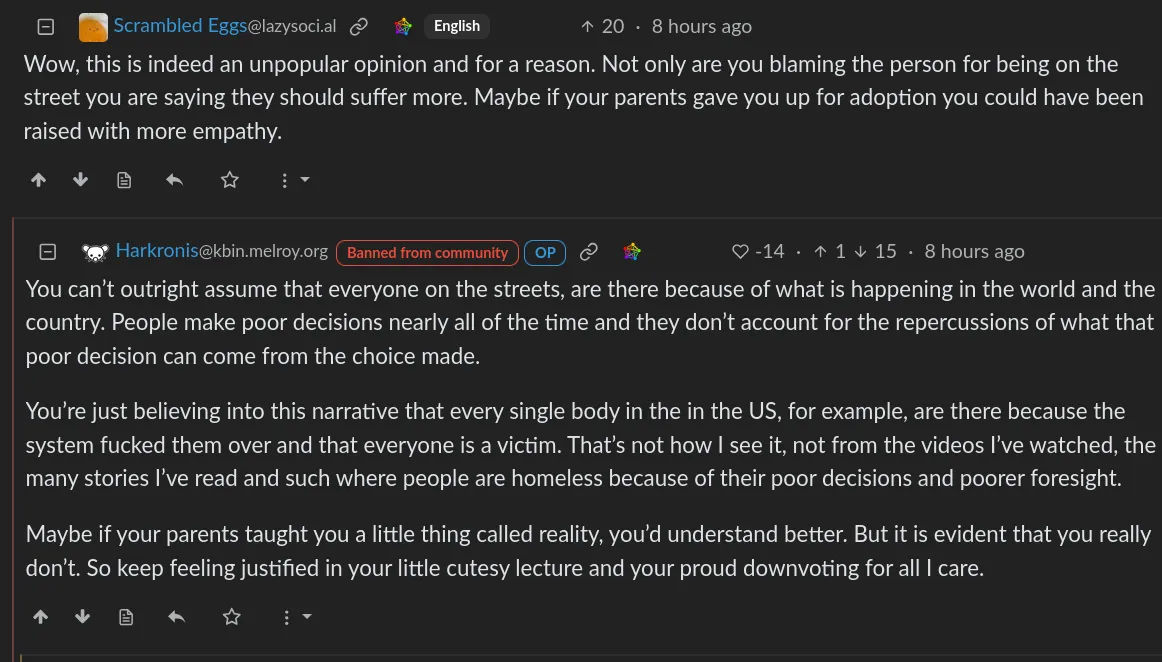Click the English language tag
The image size is (1162, 662).
point(457,27)
